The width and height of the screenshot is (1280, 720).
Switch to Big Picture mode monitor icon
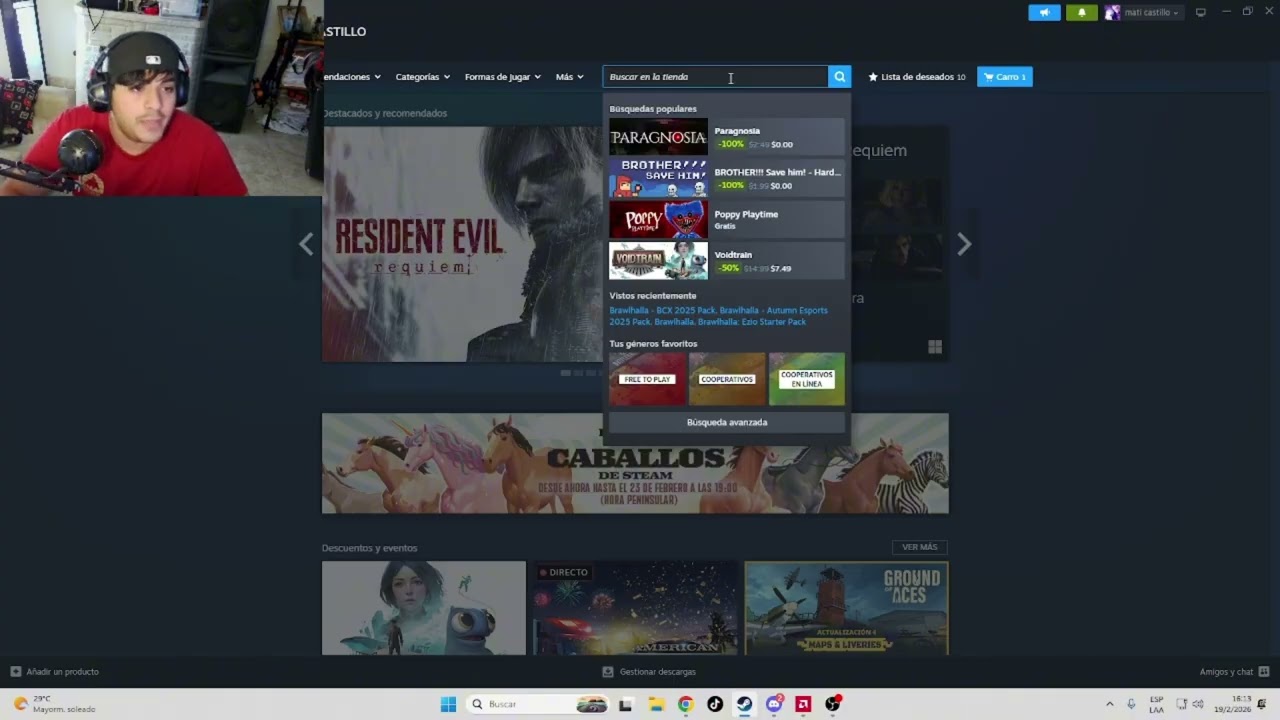[1201, 13]
